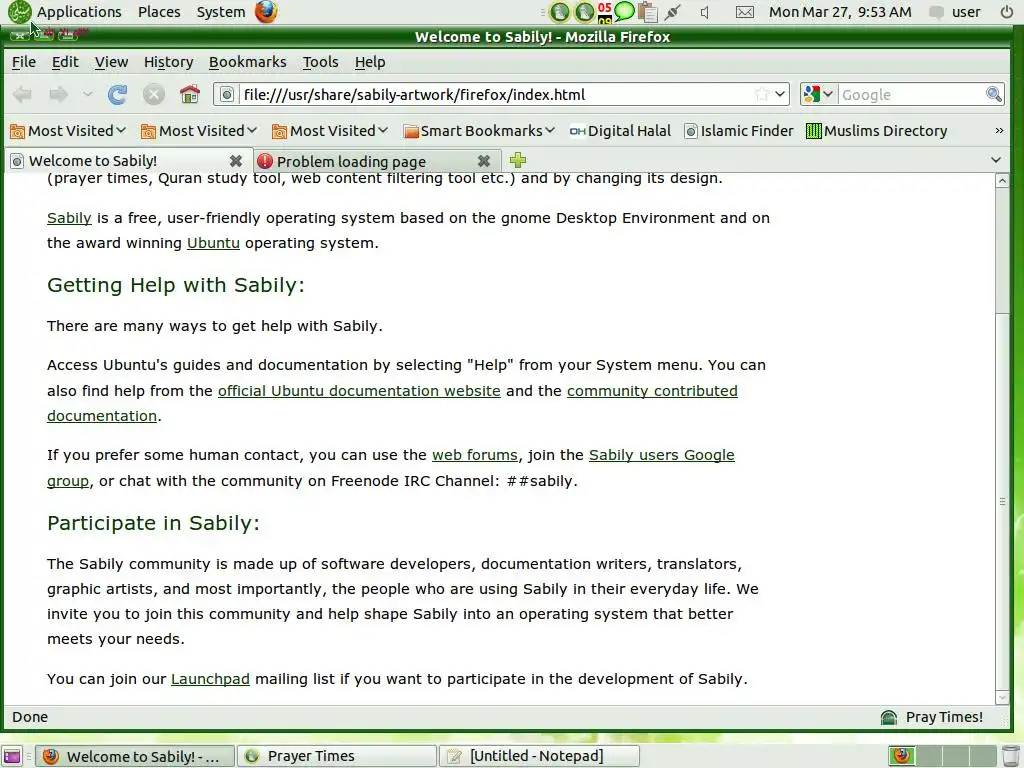
Task: Follow the Ubuntu link
Action: 213,243
